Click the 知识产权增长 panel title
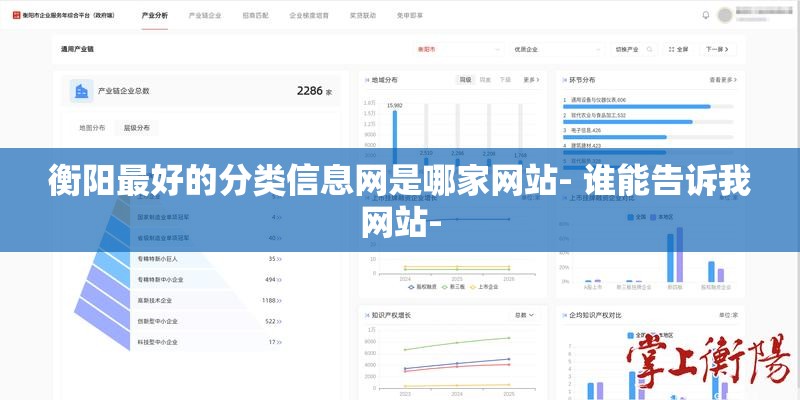This screenshot has height=400, width=800. [391, 315]
